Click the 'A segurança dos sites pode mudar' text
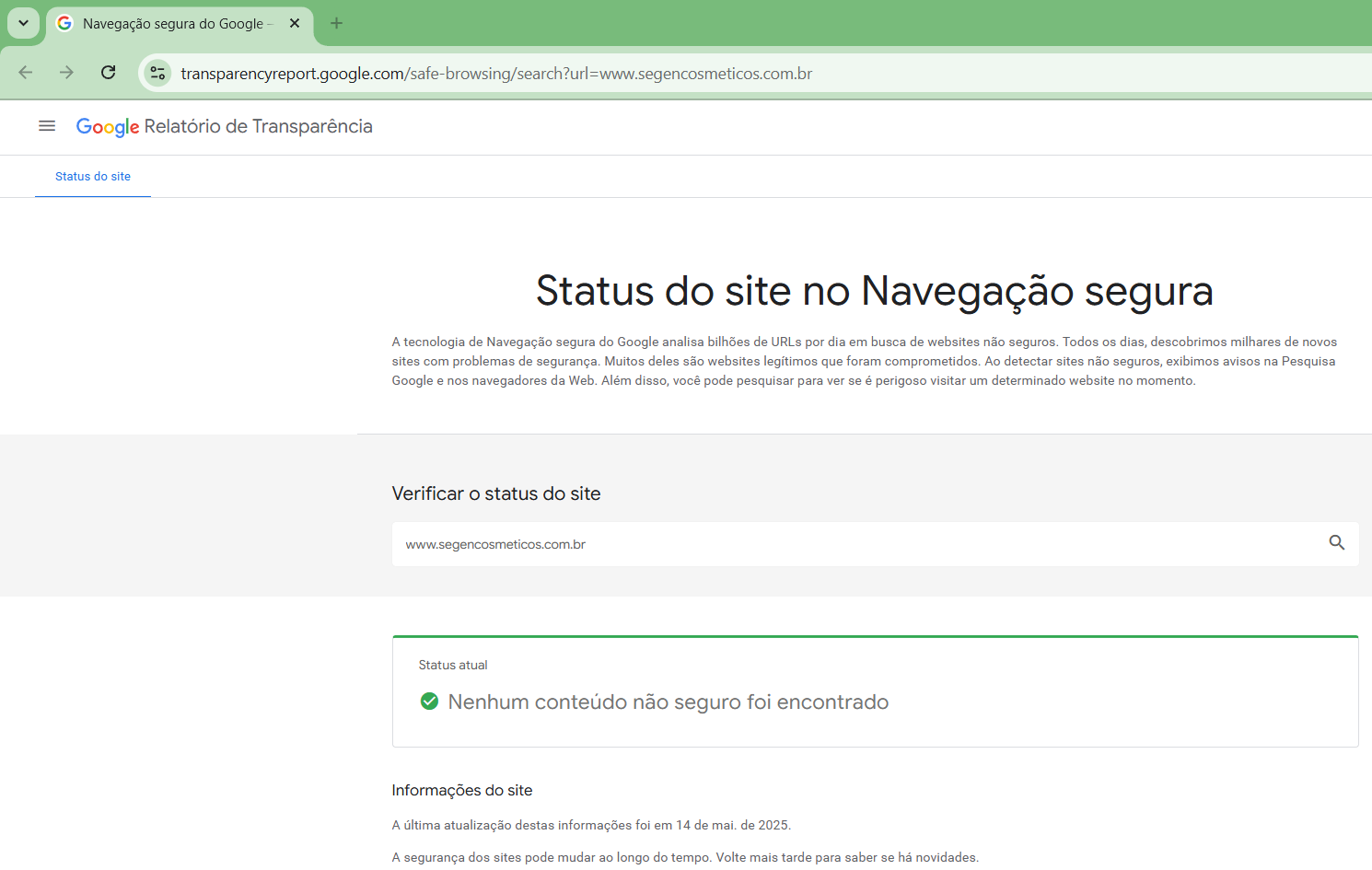1372x870 pixels. (x=685, y=857)
